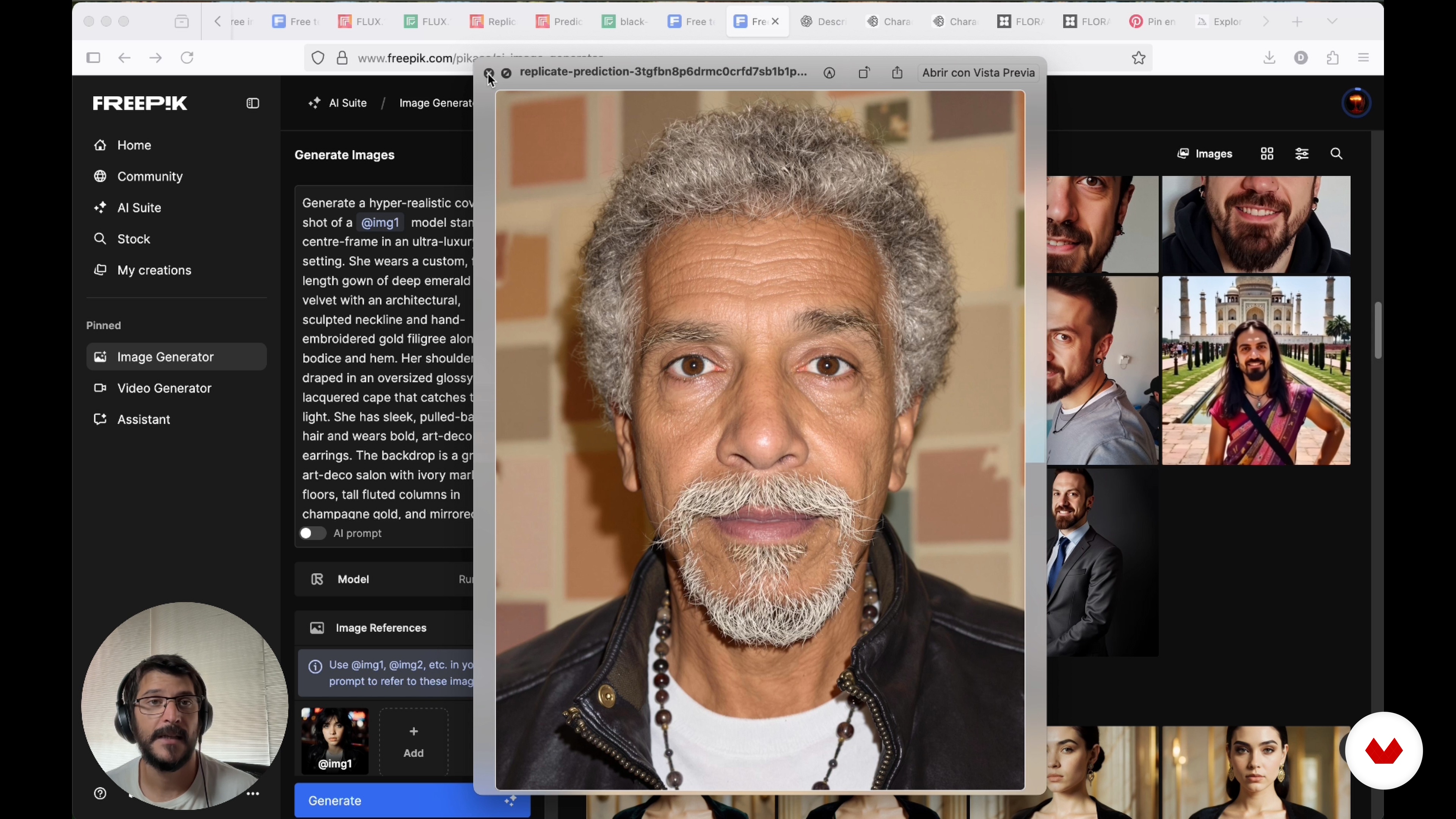Collapse the Freepik sidebar panel icon
1456x819 pixels.
pyautogui.click(x=253, y=103)
